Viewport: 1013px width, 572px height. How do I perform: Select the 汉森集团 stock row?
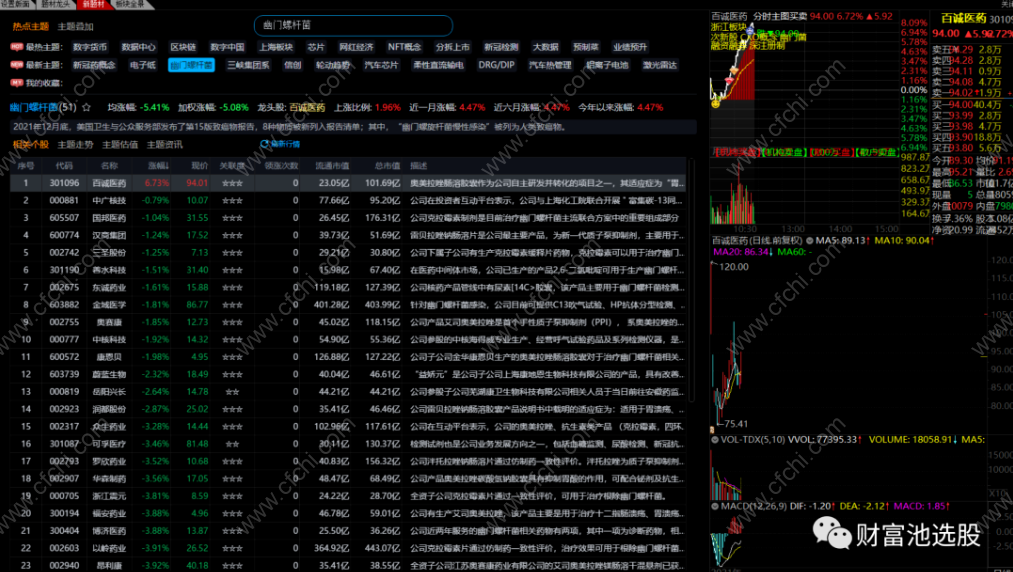coord(348,235)
